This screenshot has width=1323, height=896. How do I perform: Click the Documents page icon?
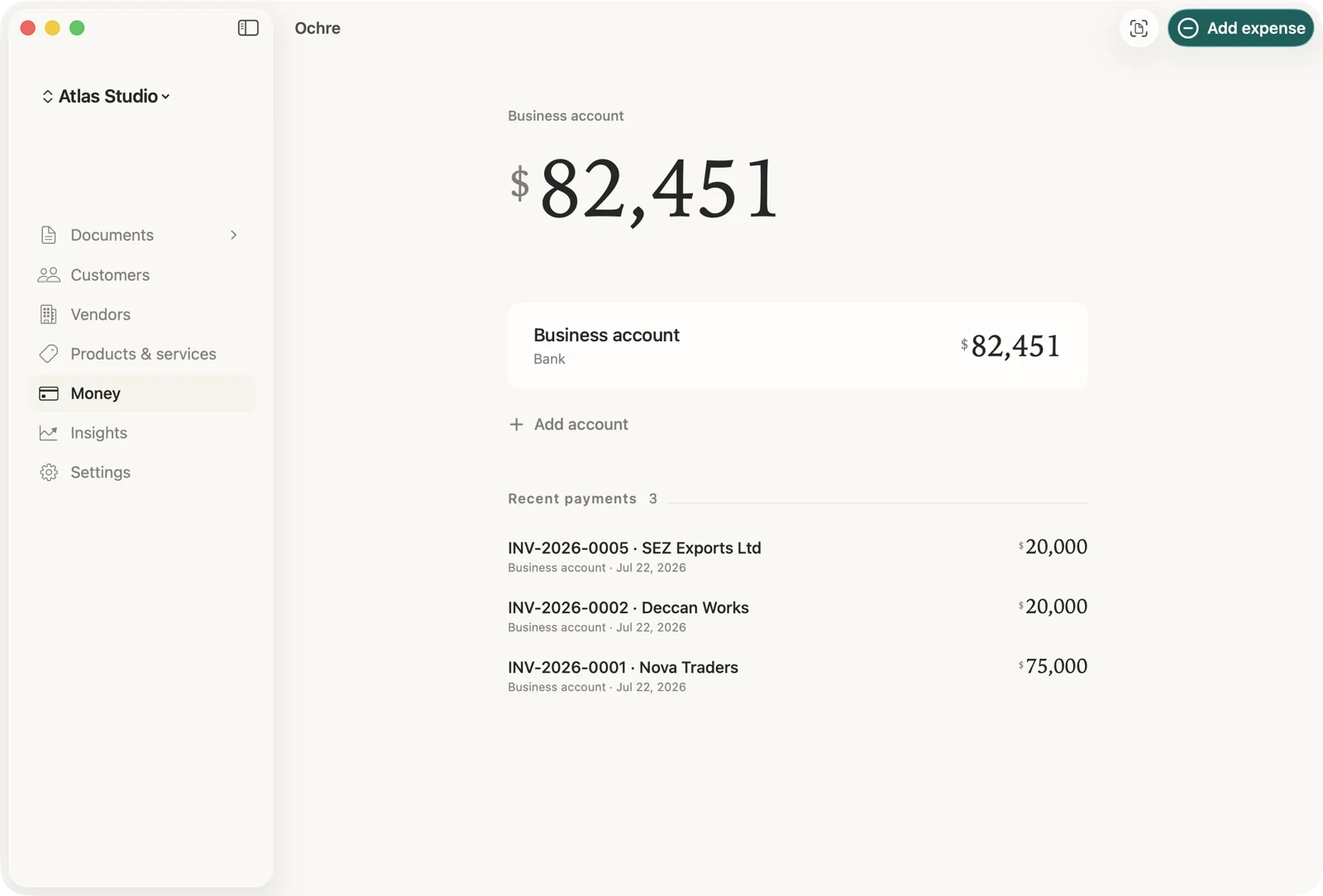49,235
